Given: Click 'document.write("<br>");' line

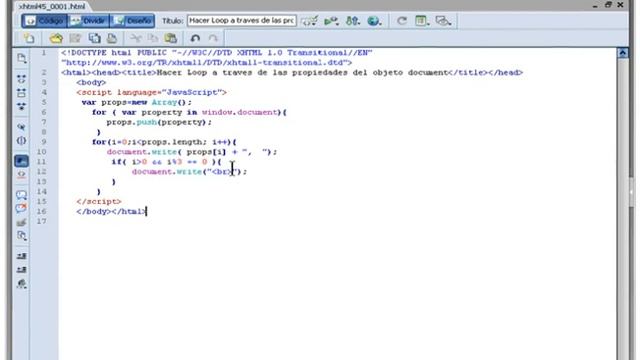Looking at the screenshot, I should [189, 172].
